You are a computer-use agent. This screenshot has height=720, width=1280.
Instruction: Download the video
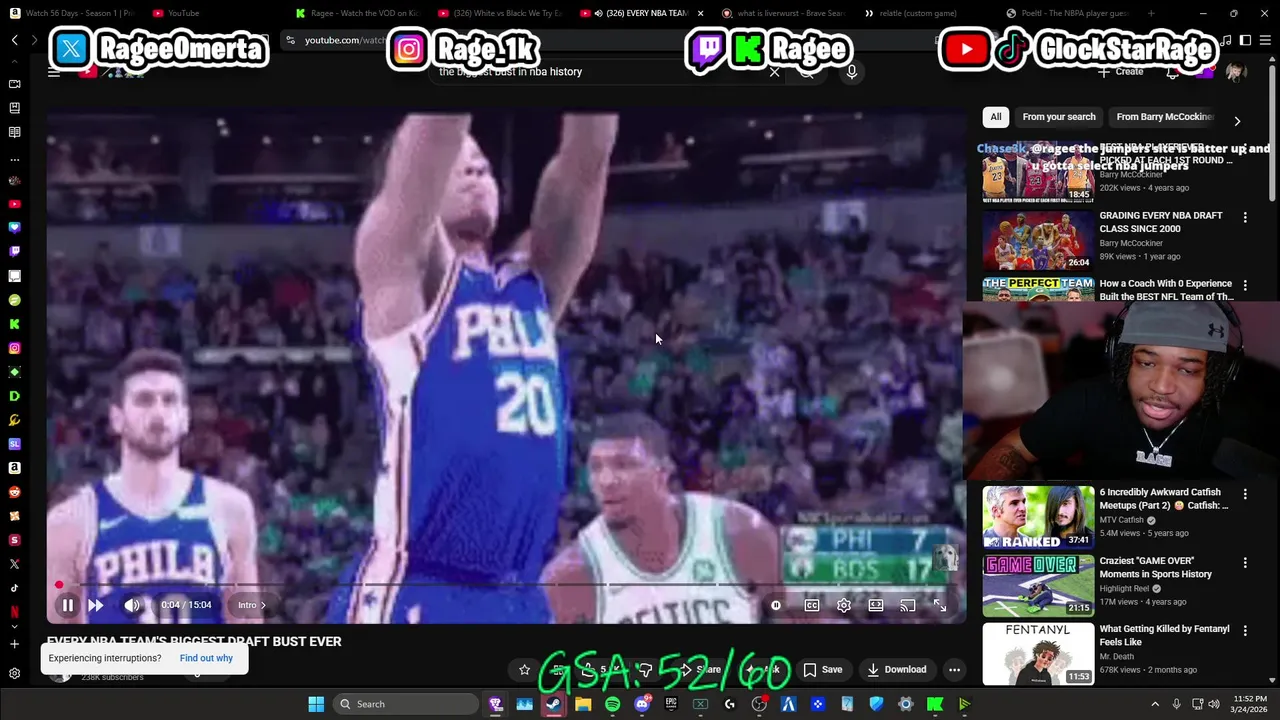tap(896, 670)
